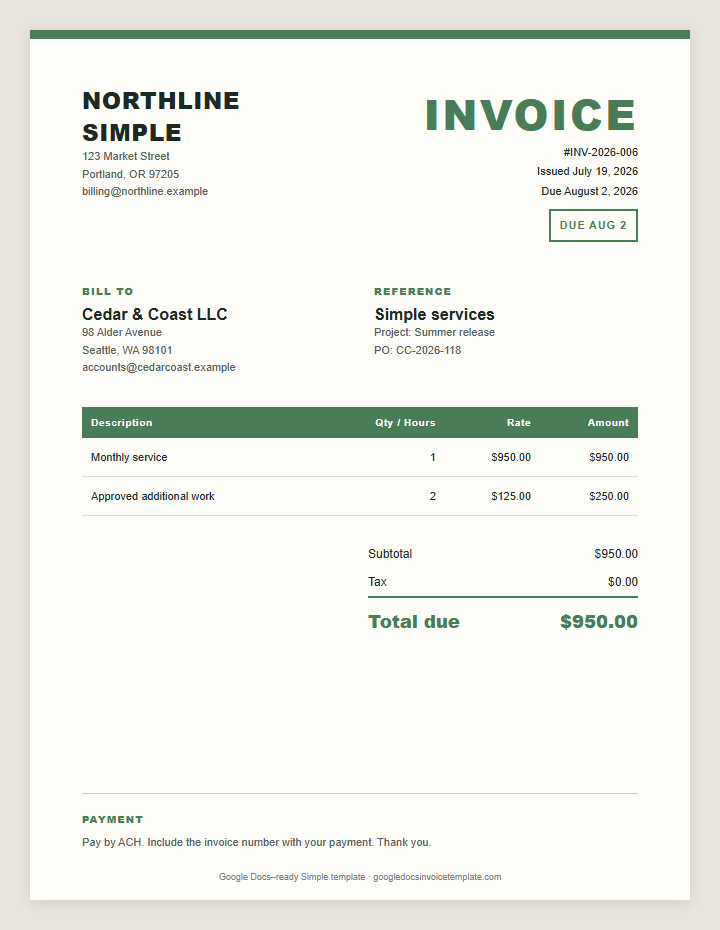Image resolution: width=720 pixels, height=930 pixels.
Task: Select the INVOICE heading
Action: (x=531, y=115)
